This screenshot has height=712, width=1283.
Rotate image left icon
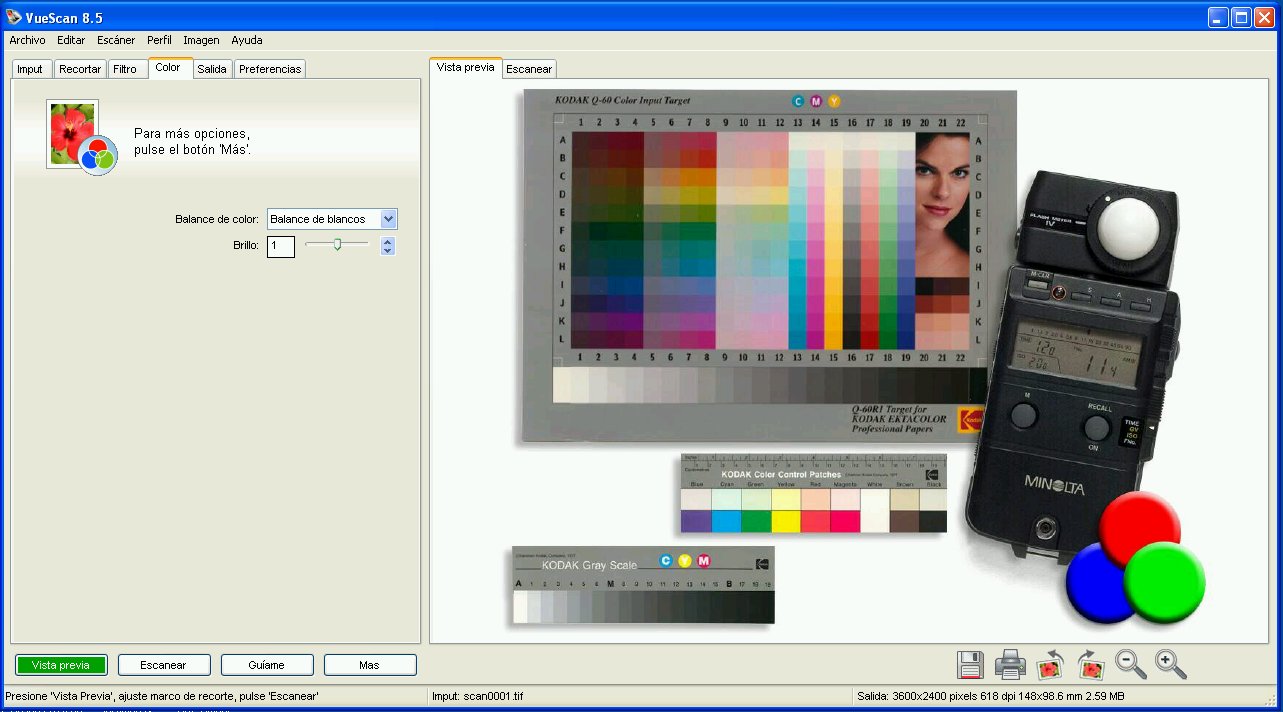pyautogui.click(x=1051, y=664)
